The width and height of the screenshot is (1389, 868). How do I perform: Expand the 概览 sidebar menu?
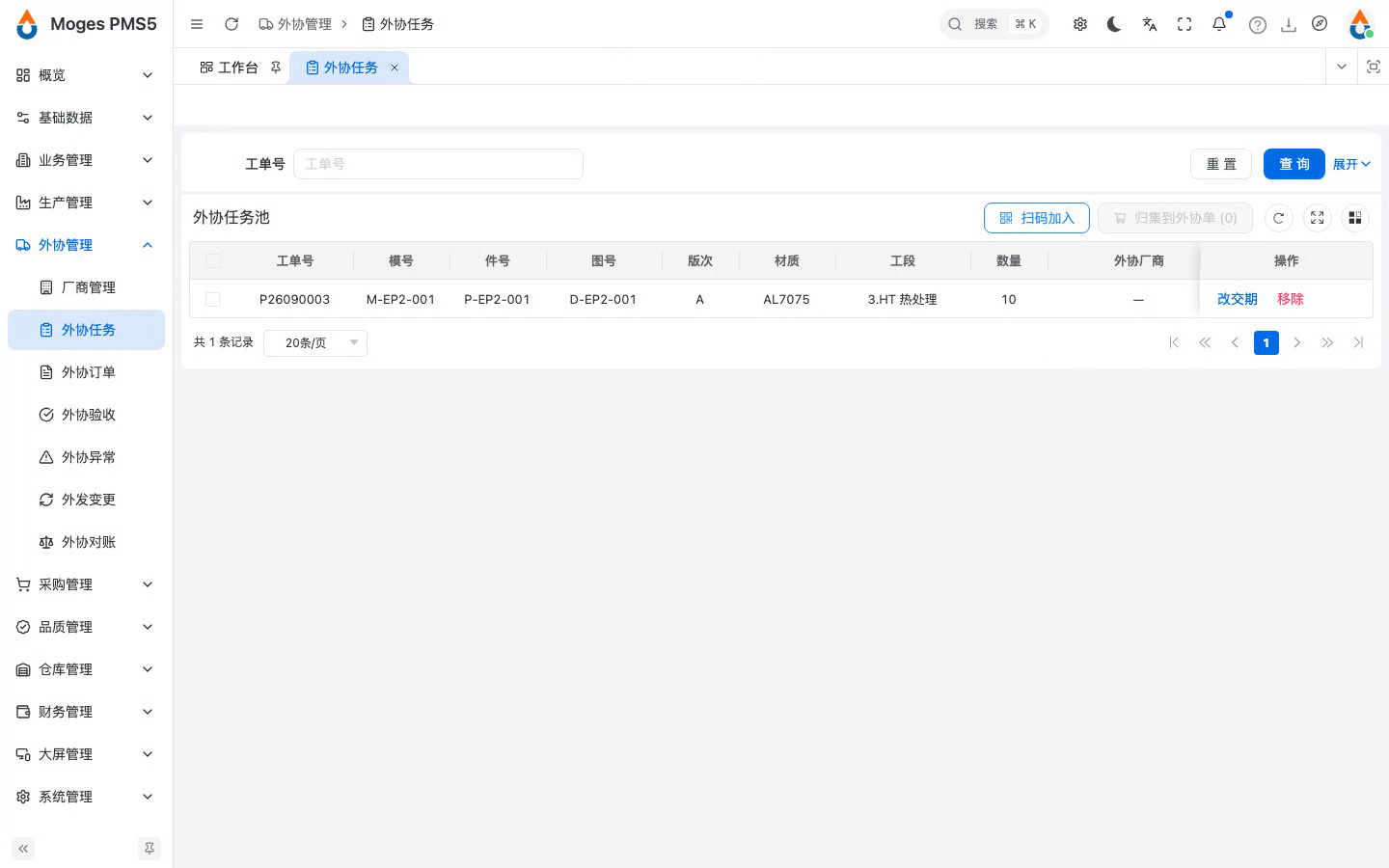pos(86,75)
